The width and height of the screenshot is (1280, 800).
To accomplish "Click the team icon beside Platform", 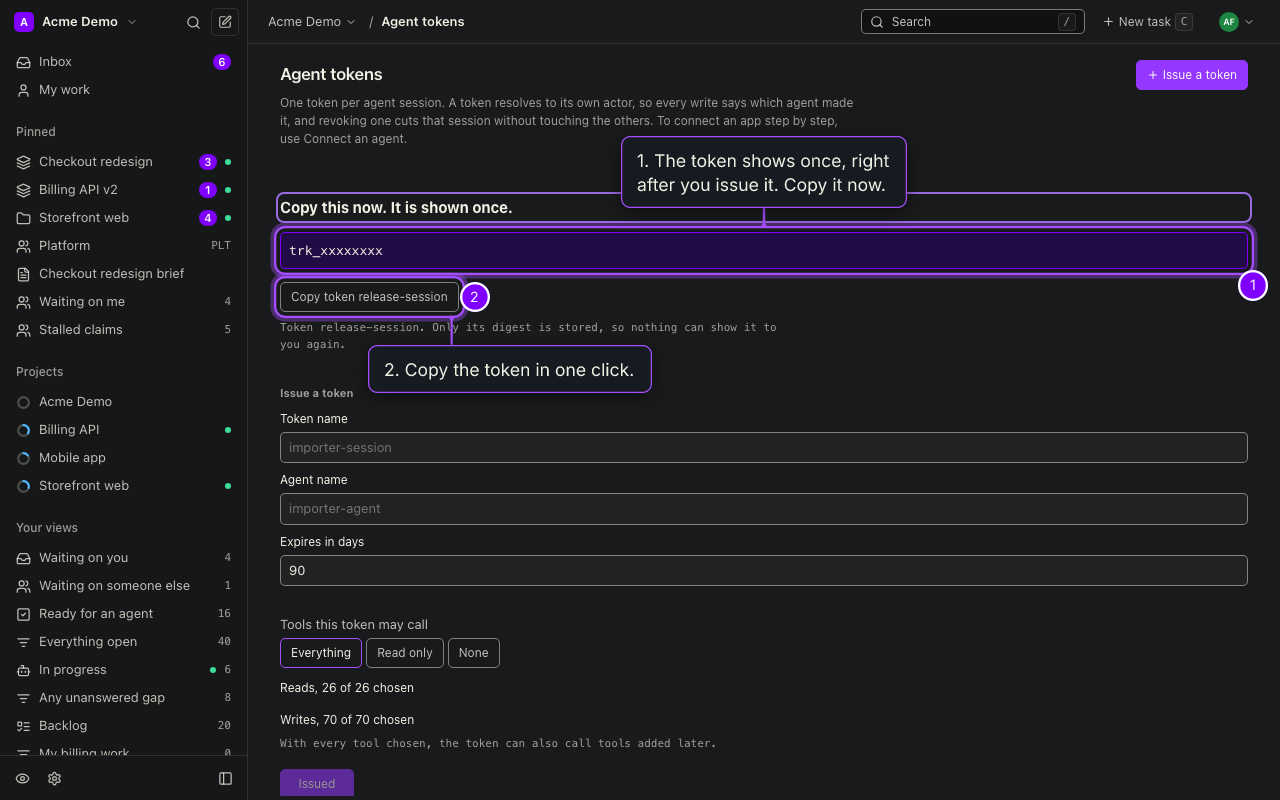I will (23, 246).
